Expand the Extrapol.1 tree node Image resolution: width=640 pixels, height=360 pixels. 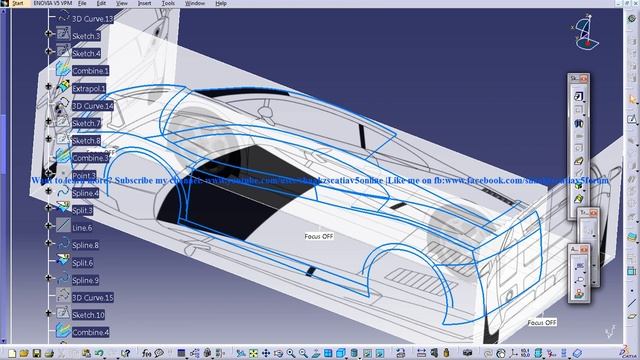49,87
